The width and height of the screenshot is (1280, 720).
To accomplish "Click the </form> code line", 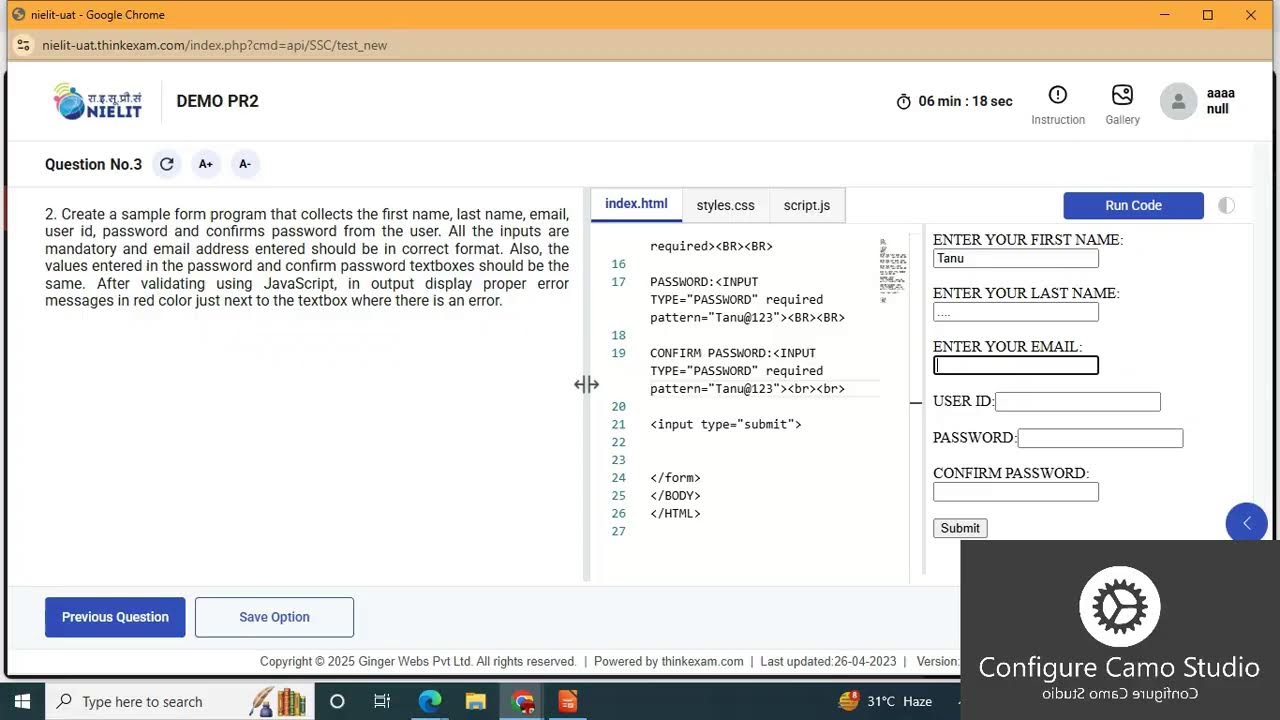I will [675, 478].
